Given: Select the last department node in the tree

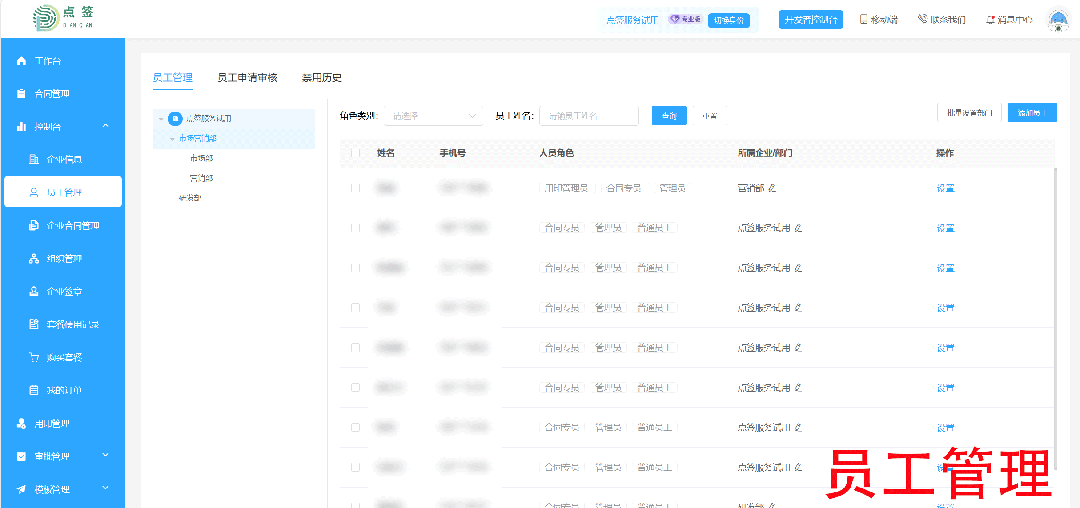Looking at the screenshot, I should (190, 198).
